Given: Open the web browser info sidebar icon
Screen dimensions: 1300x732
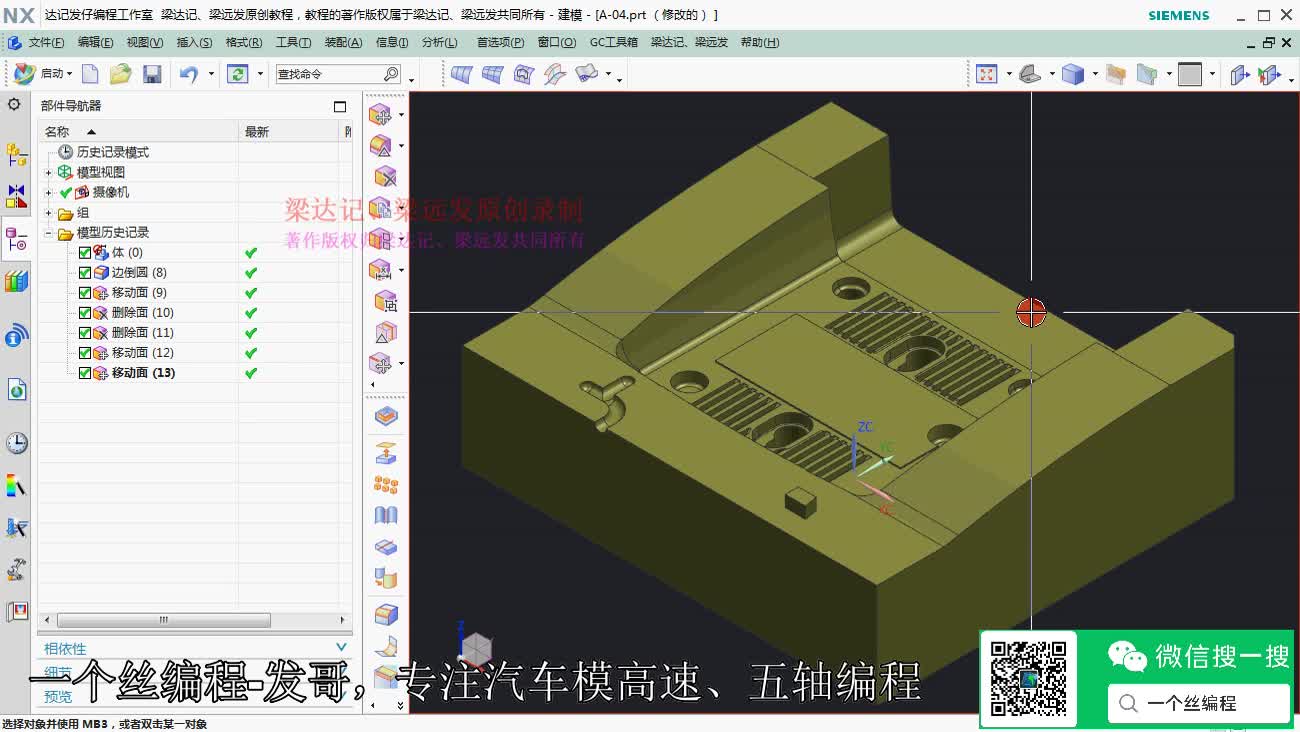Looking at the screenshot, I should point(16,336).
